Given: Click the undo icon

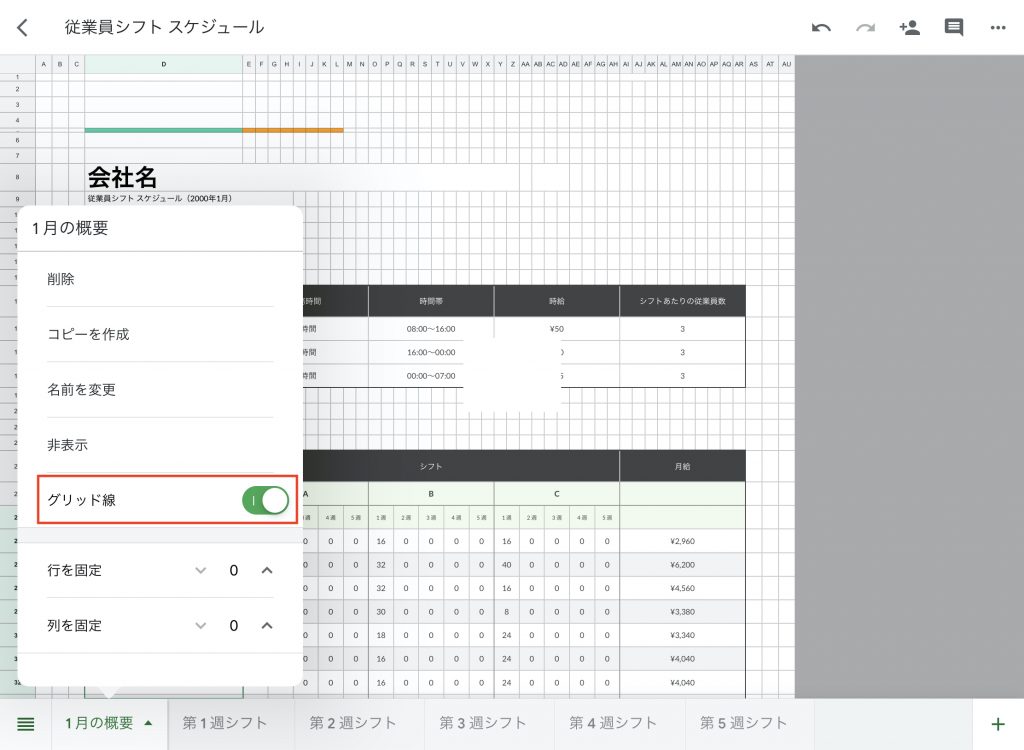Looking at the screenshot, I should [821, 28].
